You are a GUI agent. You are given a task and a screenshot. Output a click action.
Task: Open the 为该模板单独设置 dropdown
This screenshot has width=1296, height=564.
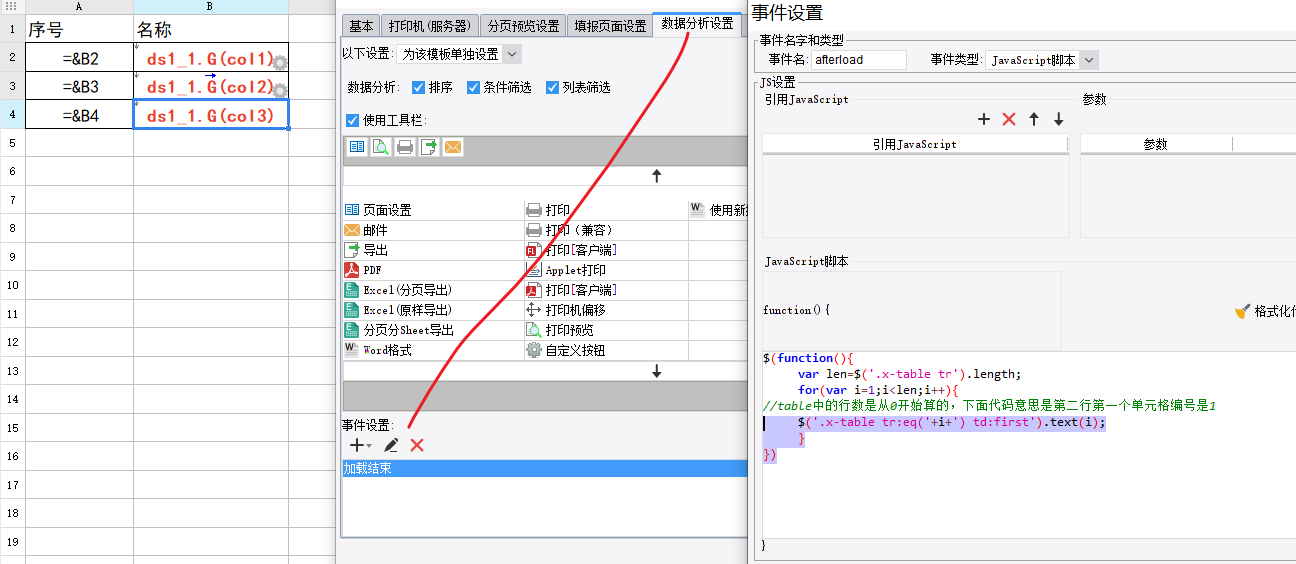click(x=460, y=54)
